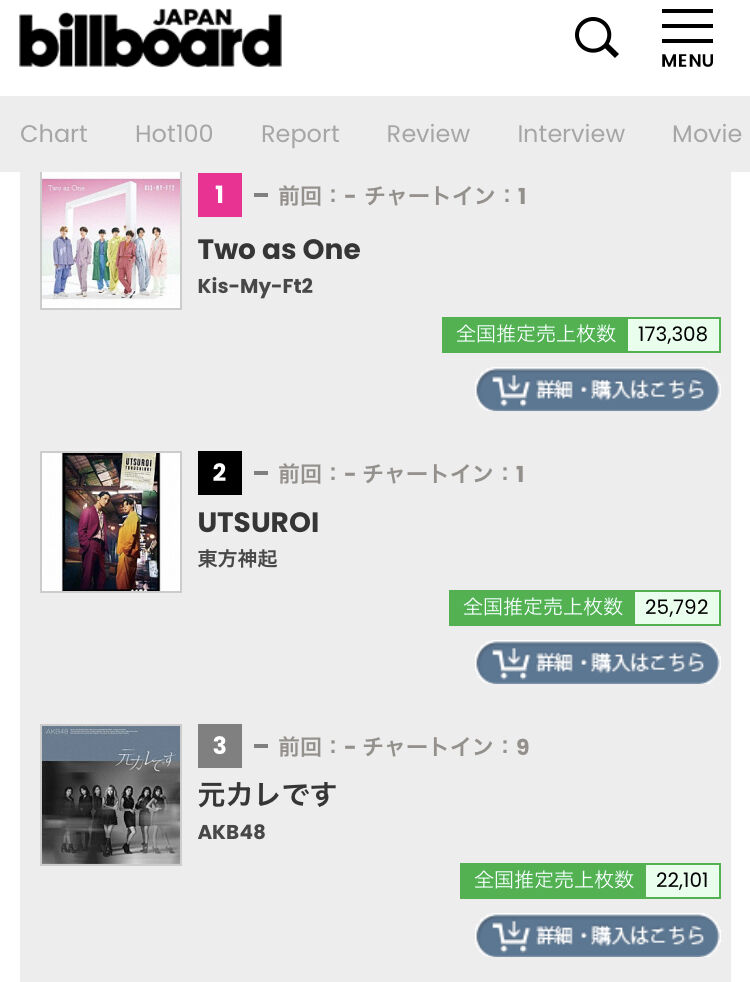Switch to the Chart tab
The image size is (750, 982).
click(54, 133)
